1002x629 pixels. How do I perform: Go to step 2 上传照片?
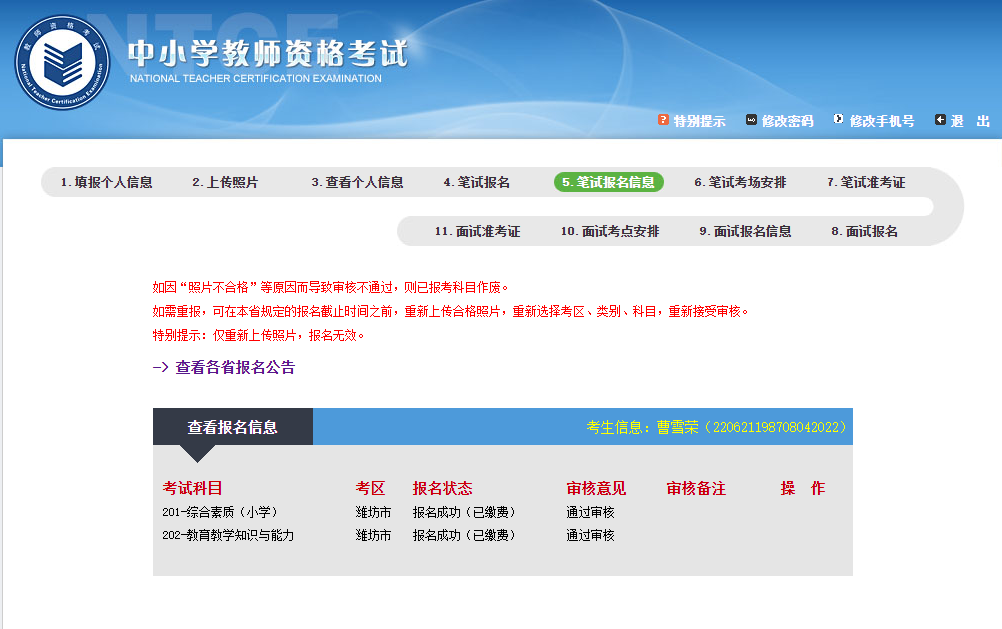(225, 182)
